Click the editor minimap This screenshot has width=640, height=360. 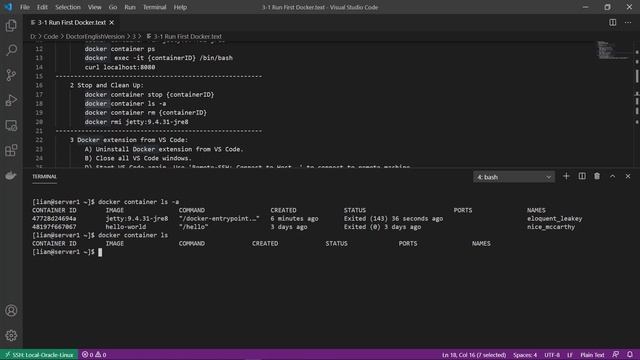[x=612, y=51]
